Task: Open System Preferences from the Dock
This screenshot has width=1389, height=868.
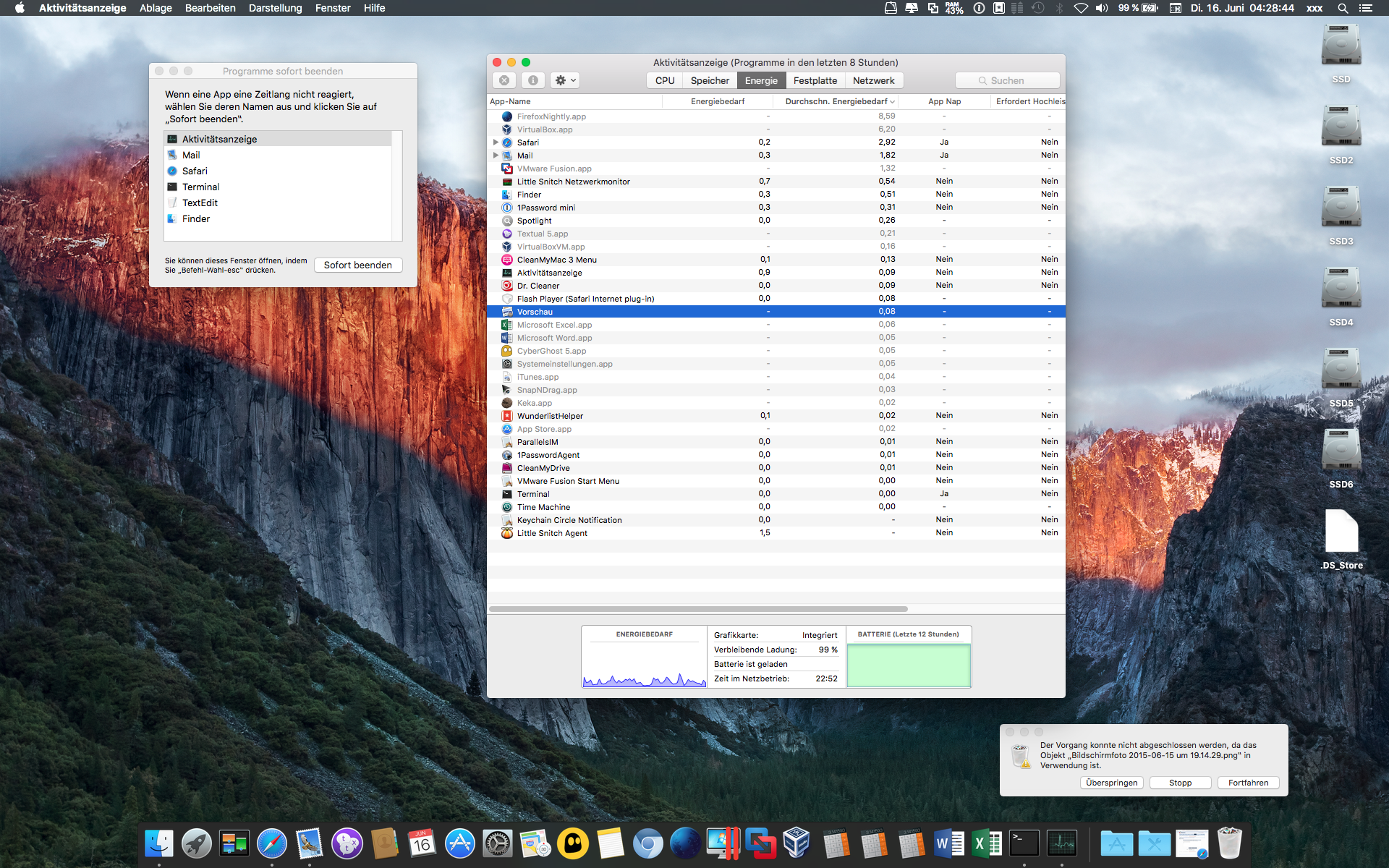Action: [498, 843]
